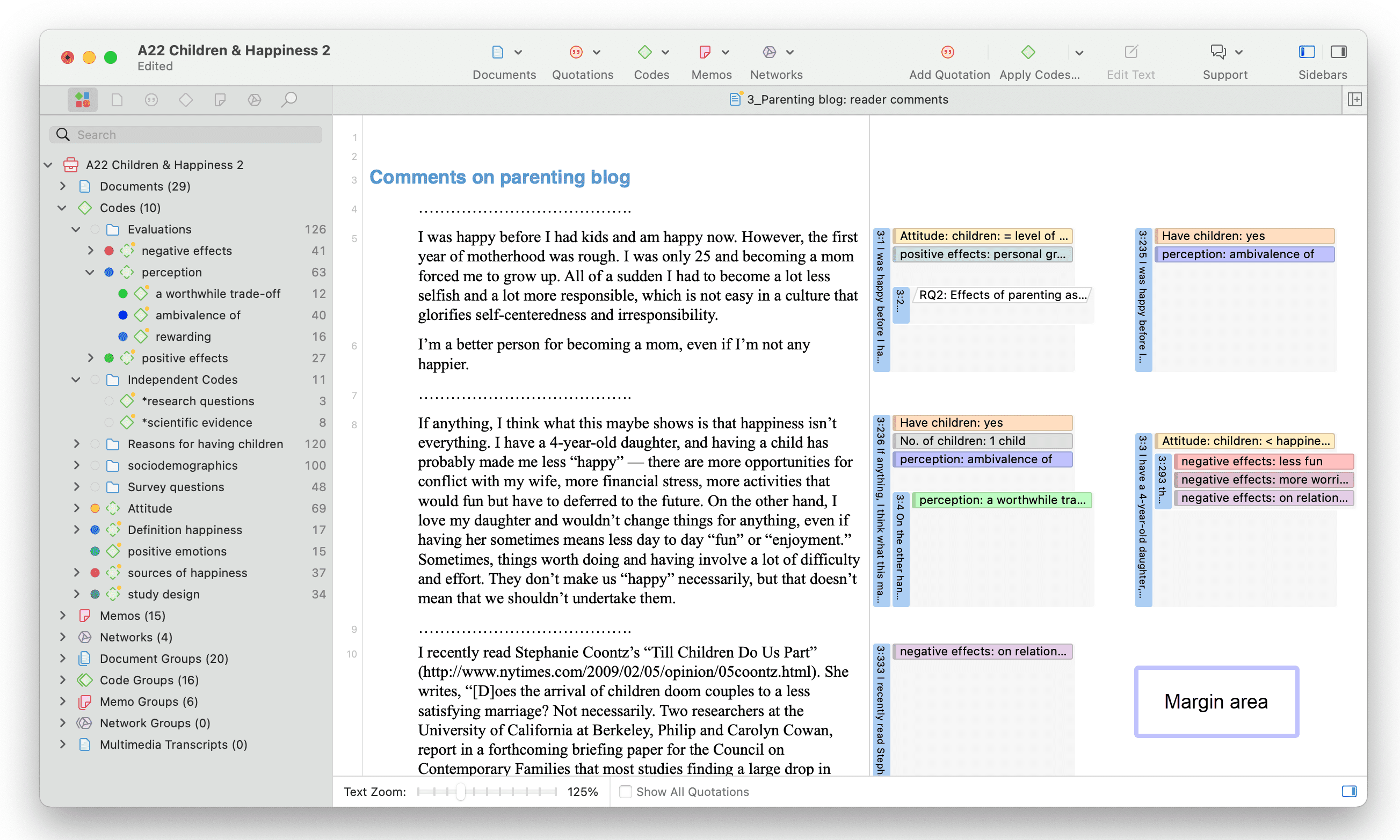The height and width of the screenshot is (840, 1400).
Task: Open the Codes toolbar dropdown arrow
Action: point(665,53)
